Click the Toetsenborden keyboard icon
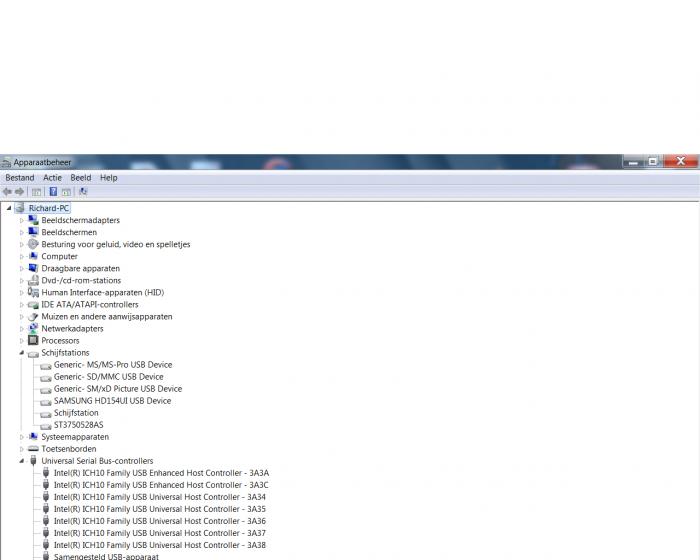The width and height of the screenshot is (700, 560). pos(33,448)
